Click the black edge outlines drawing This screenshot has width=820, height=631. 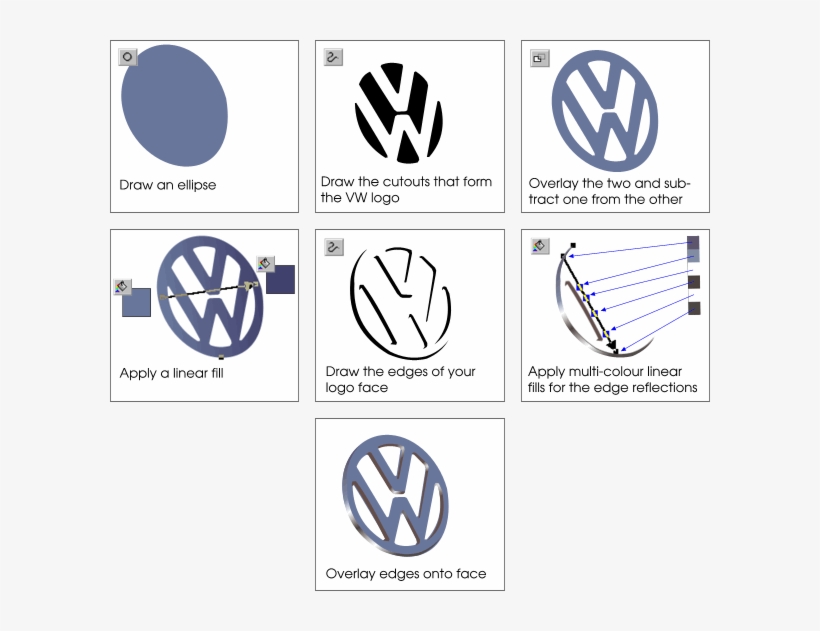click(401, 303)
